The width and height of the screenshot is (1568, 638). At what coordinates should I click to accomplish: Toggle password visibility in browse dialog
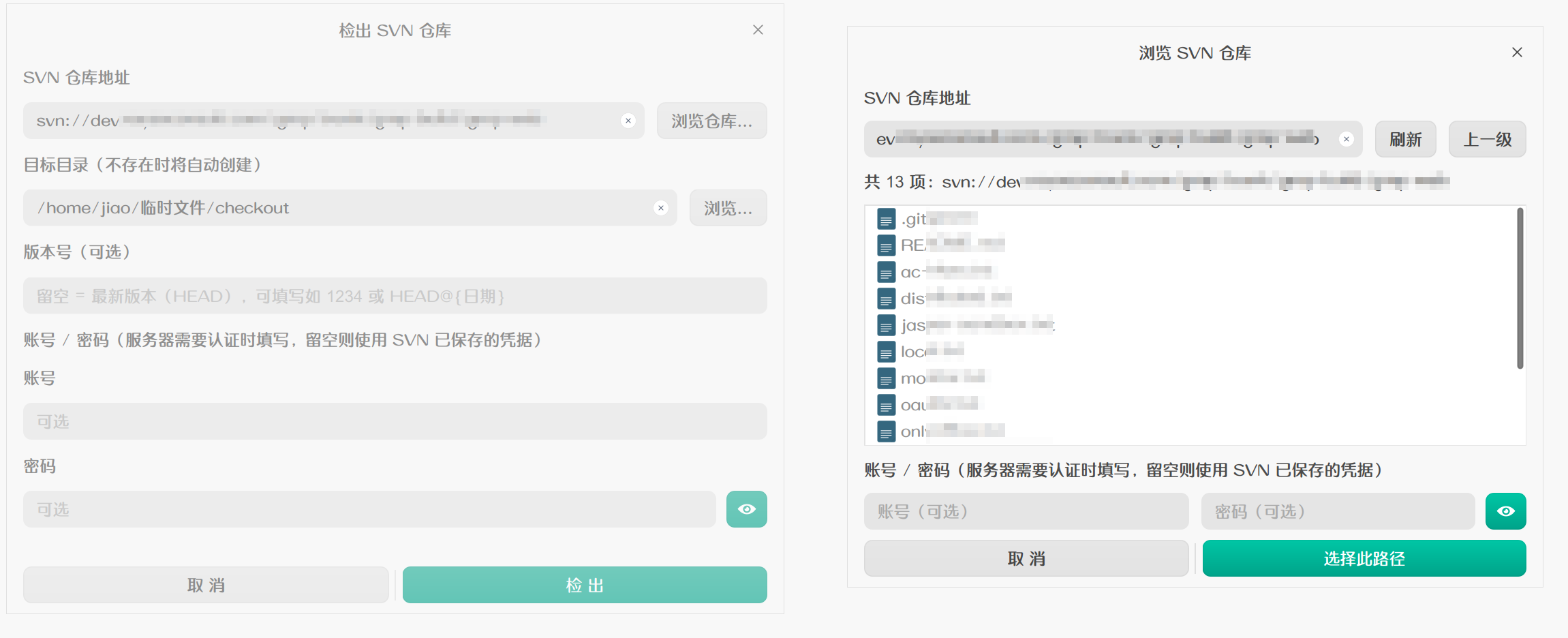coord(1506,511)
